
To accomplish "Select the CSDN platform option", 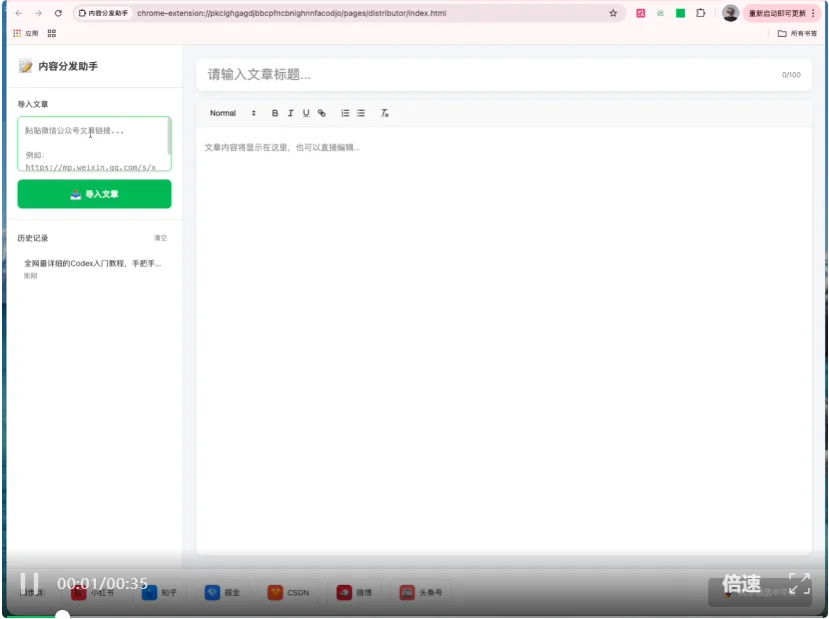I will pos(289,592).
